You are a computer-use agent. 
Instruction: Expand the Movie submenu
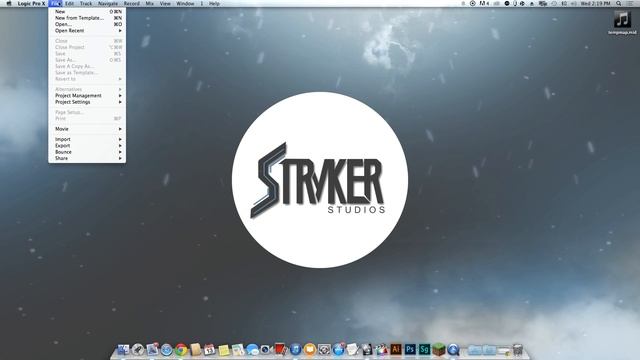point(87,129)
